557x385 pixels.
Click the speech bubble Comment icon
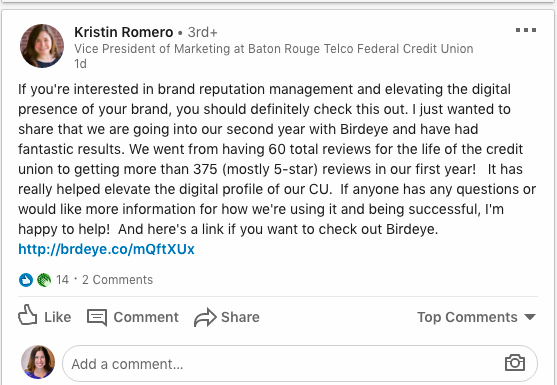[97, 317]
